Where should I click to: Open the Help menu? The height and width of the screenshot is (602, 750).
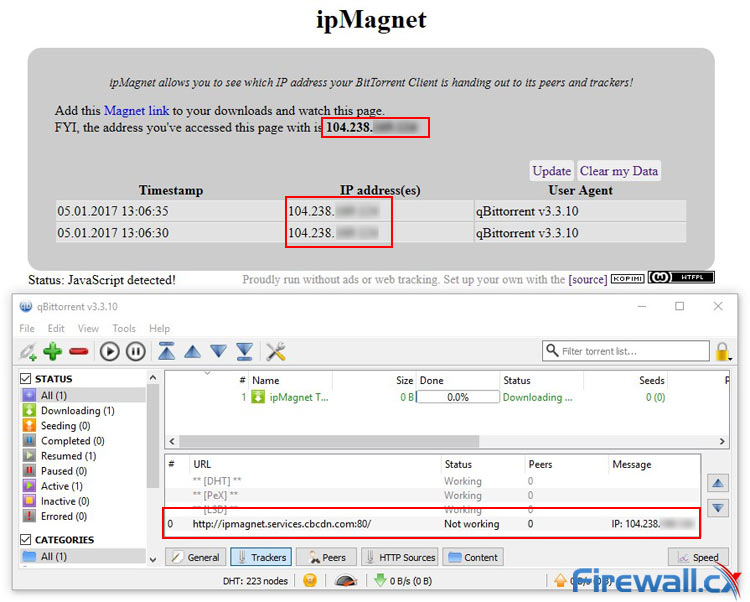click(x=159, y=328)
